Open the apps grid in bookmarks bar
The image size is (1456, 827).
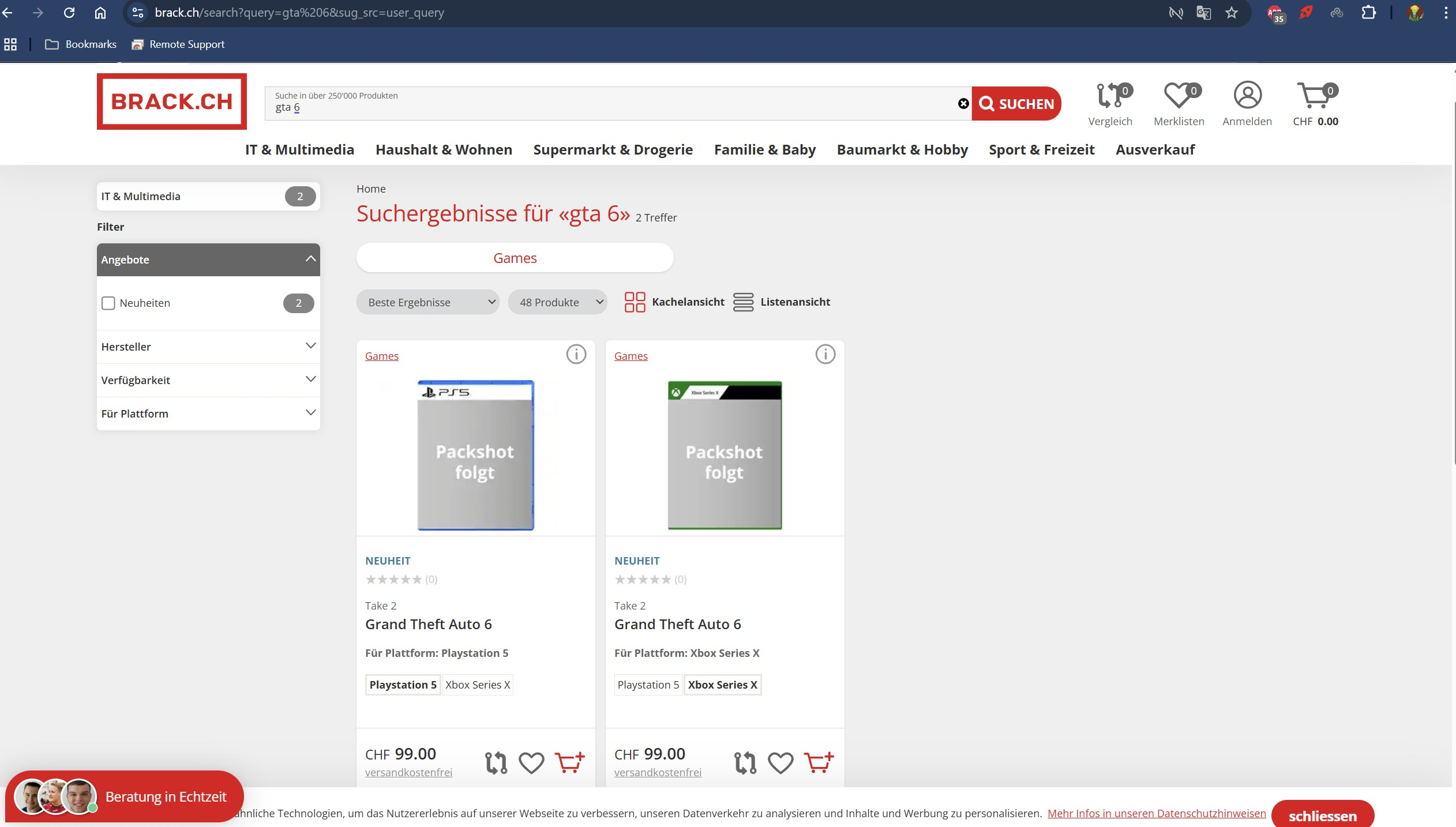click(x=10, y=44)
